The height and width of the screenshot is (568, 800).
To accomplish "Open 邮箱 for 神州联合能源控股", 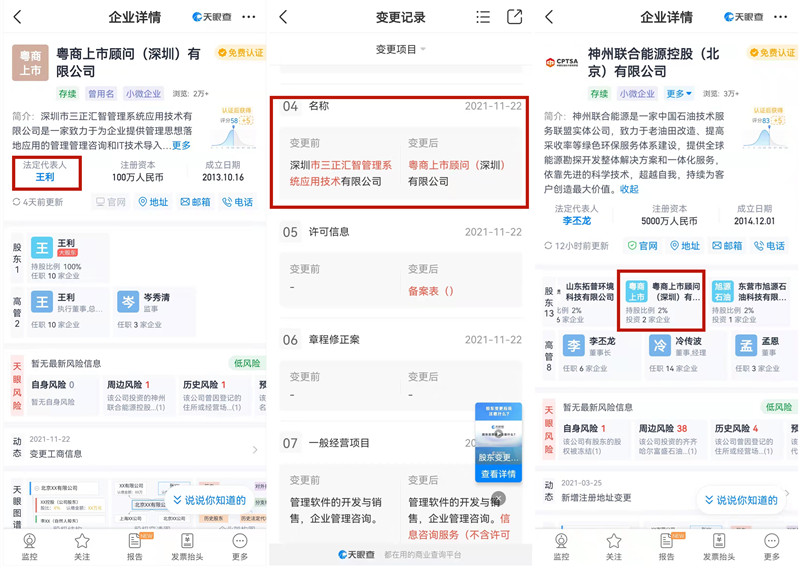I will tap(728, 246).
